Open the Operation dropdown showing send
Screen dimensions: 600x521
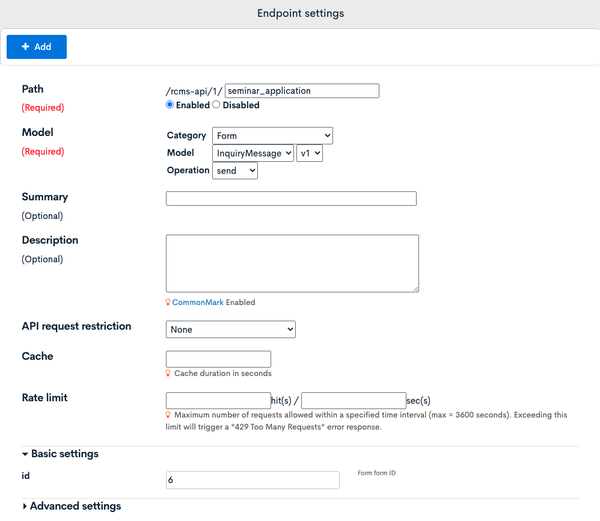(x=235, y=171)
